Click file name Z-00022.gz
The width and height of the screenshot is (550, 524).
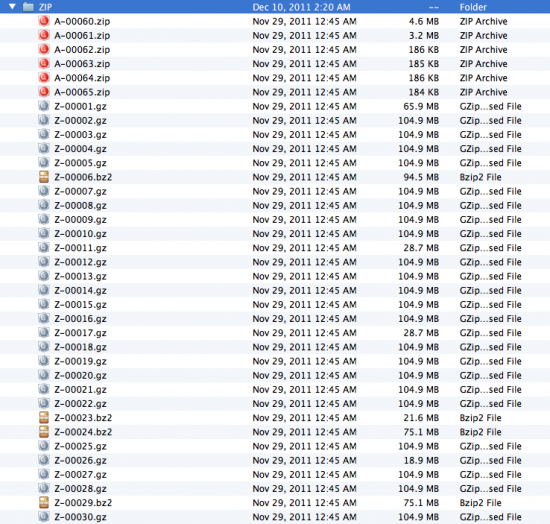pos(80,404)
